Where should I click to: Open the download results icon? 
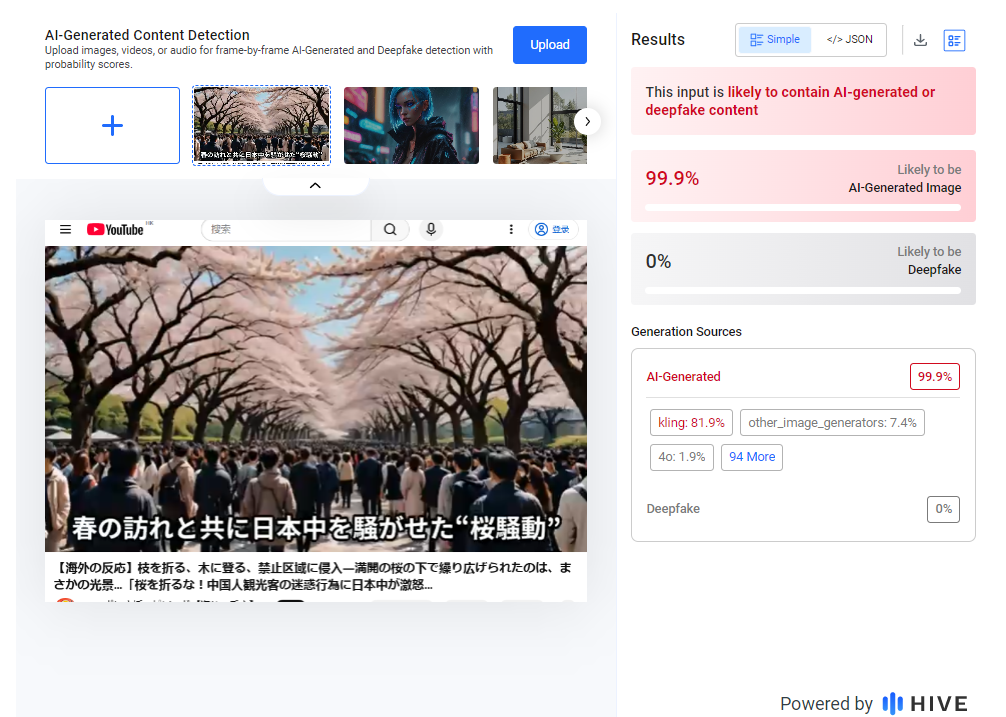click(x=920, y=40)
